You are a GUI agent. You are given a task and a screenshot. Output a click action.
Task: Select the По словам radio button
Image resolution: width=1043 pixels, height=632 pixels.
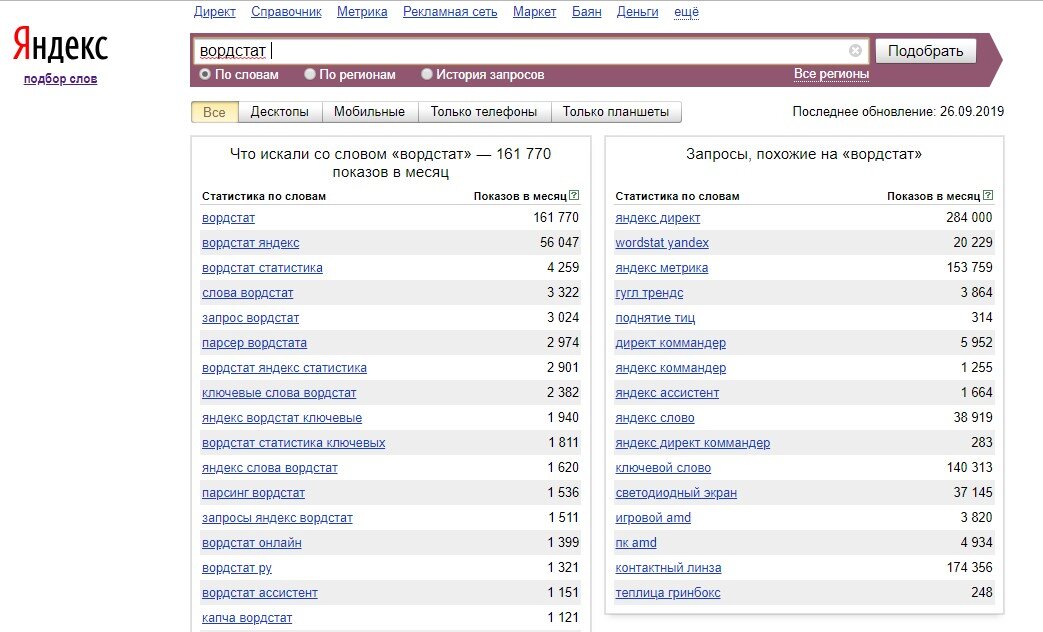coord(205,75)
